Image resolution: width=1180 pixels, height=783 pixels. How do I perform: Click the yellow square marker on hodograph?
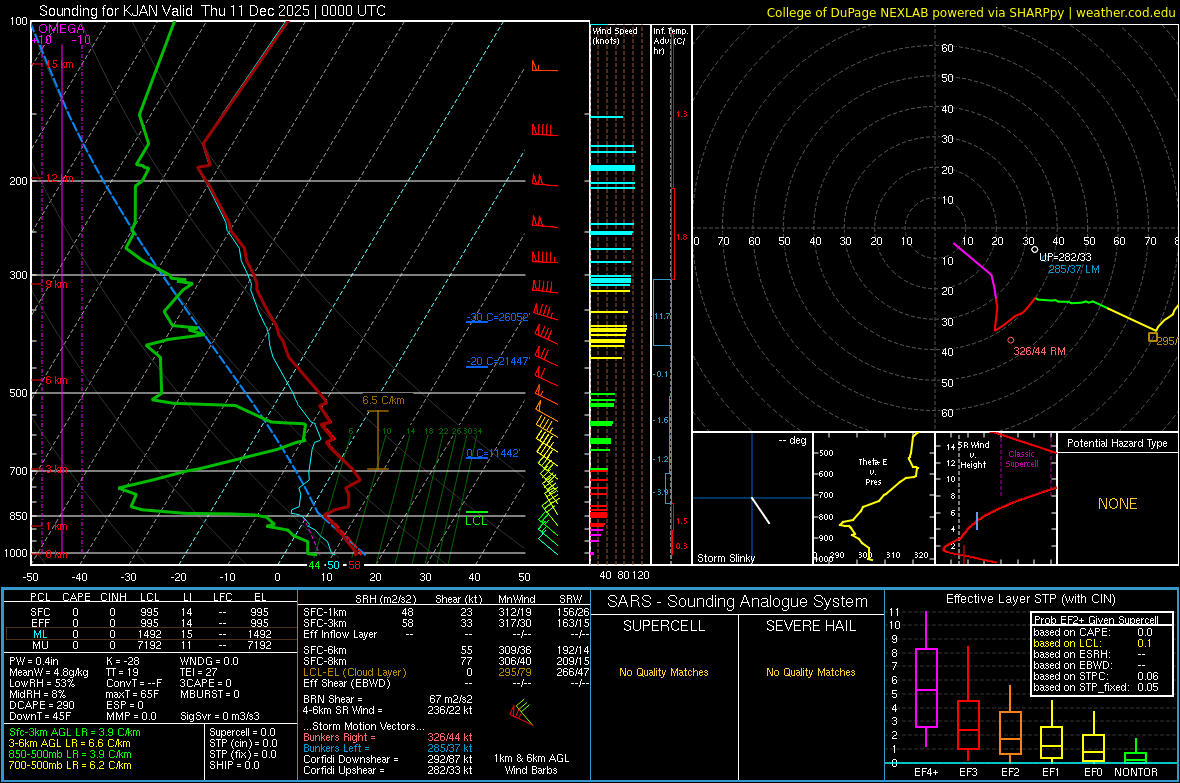coord(1152,337)
